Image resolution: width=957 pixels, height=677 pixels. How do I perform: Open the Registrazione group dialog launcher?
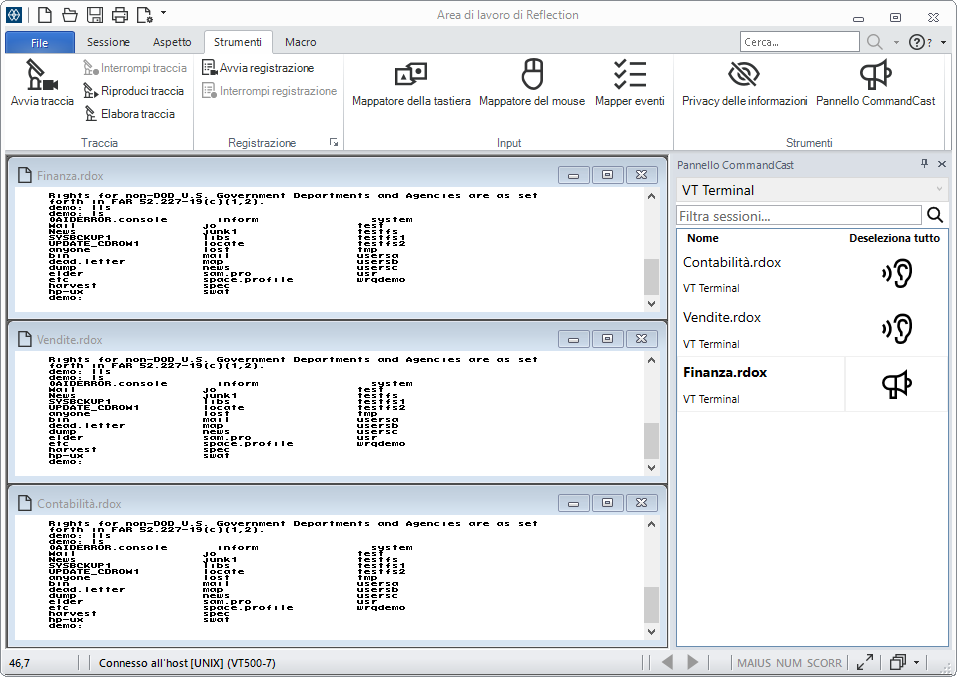[334, 143]
